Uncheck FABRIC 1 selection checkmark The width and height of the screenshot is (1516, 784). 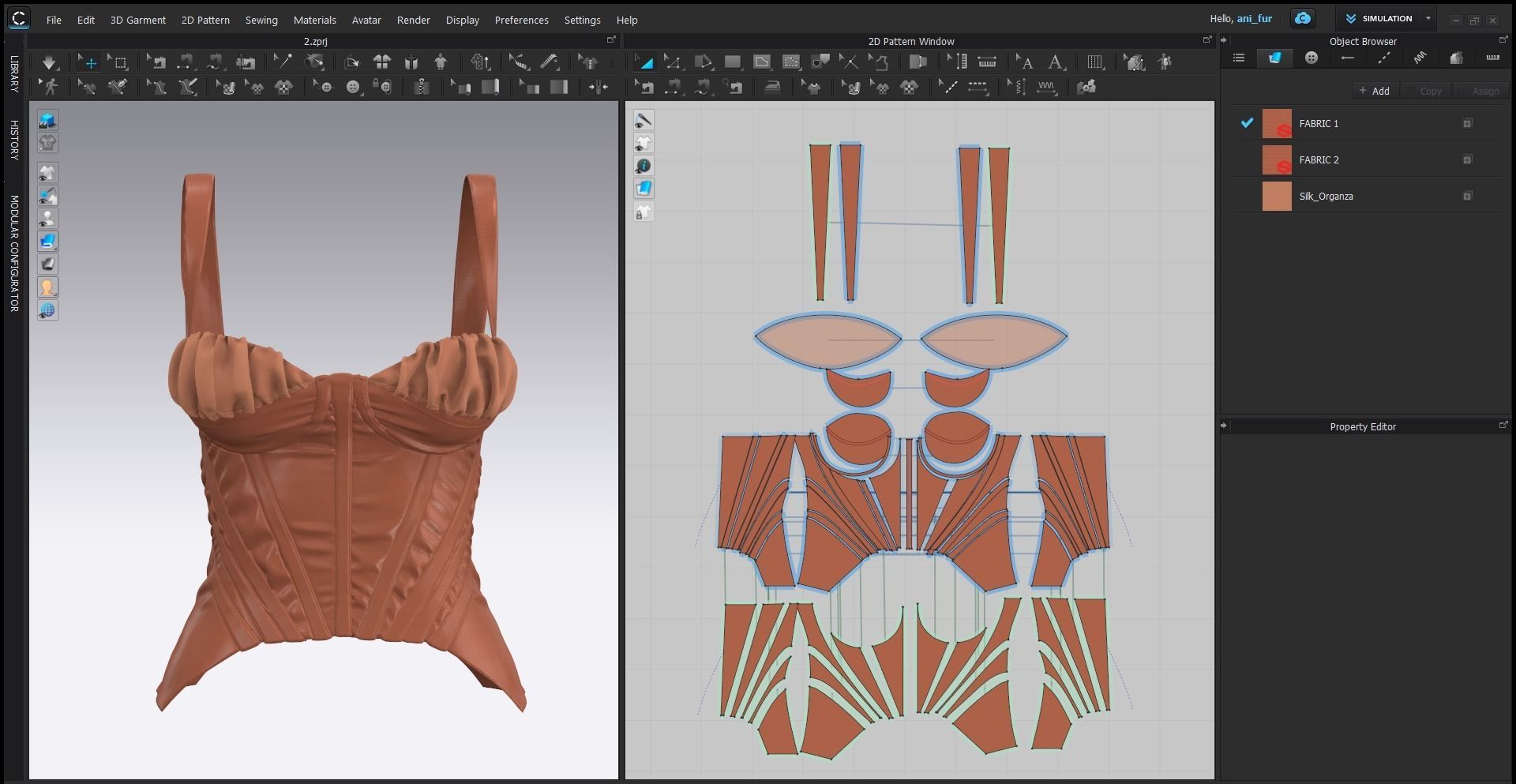pos(1248,123)
